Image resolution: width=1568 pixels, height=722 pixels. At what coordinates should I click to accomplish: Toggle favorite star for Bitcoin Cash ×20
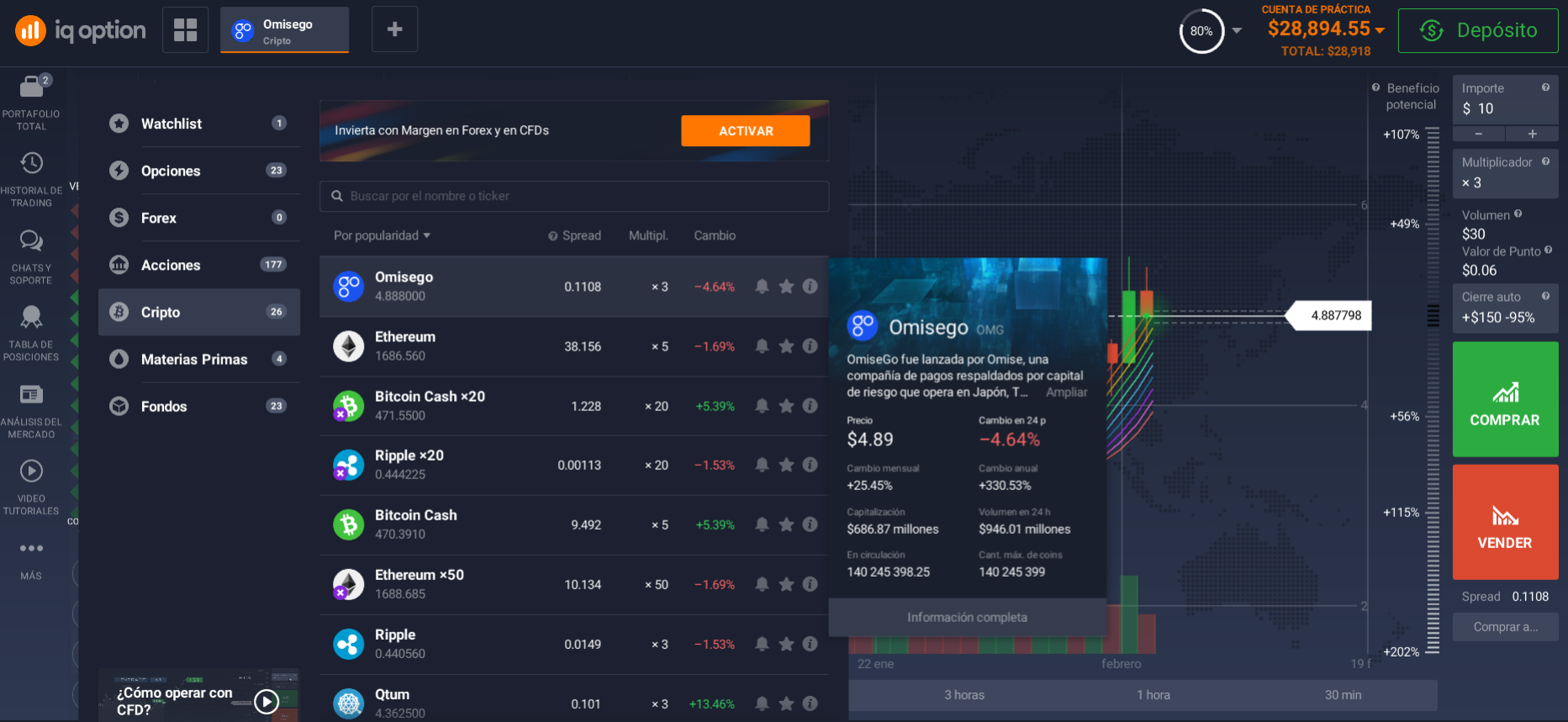[786, 406]
